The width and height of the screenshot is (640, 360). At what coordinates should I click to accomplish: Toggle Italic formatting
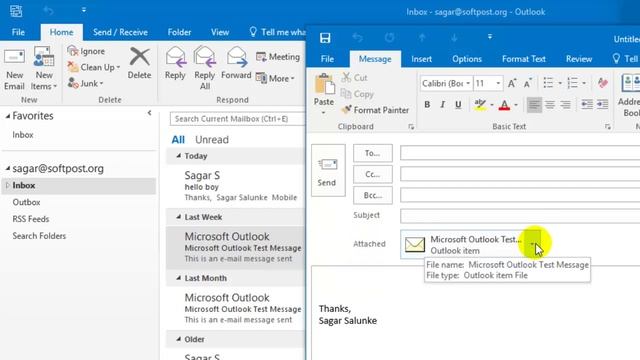442,104
